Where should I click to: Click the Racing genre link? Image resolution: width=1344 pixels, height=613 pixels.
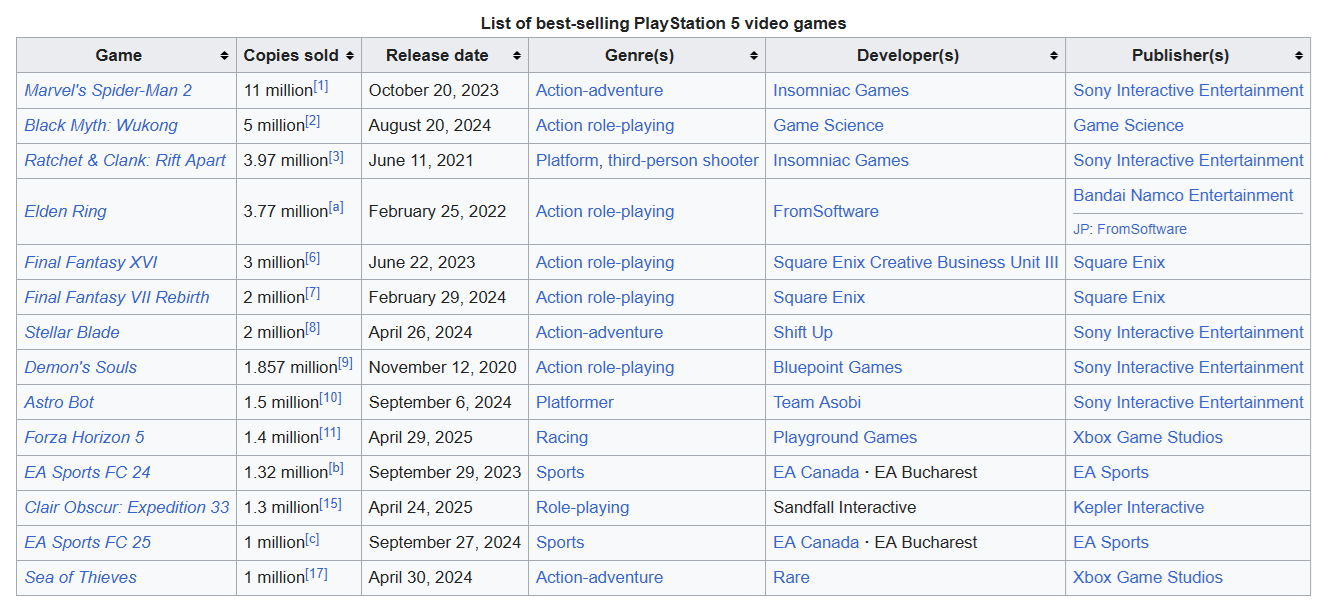(x=562, y=437)
